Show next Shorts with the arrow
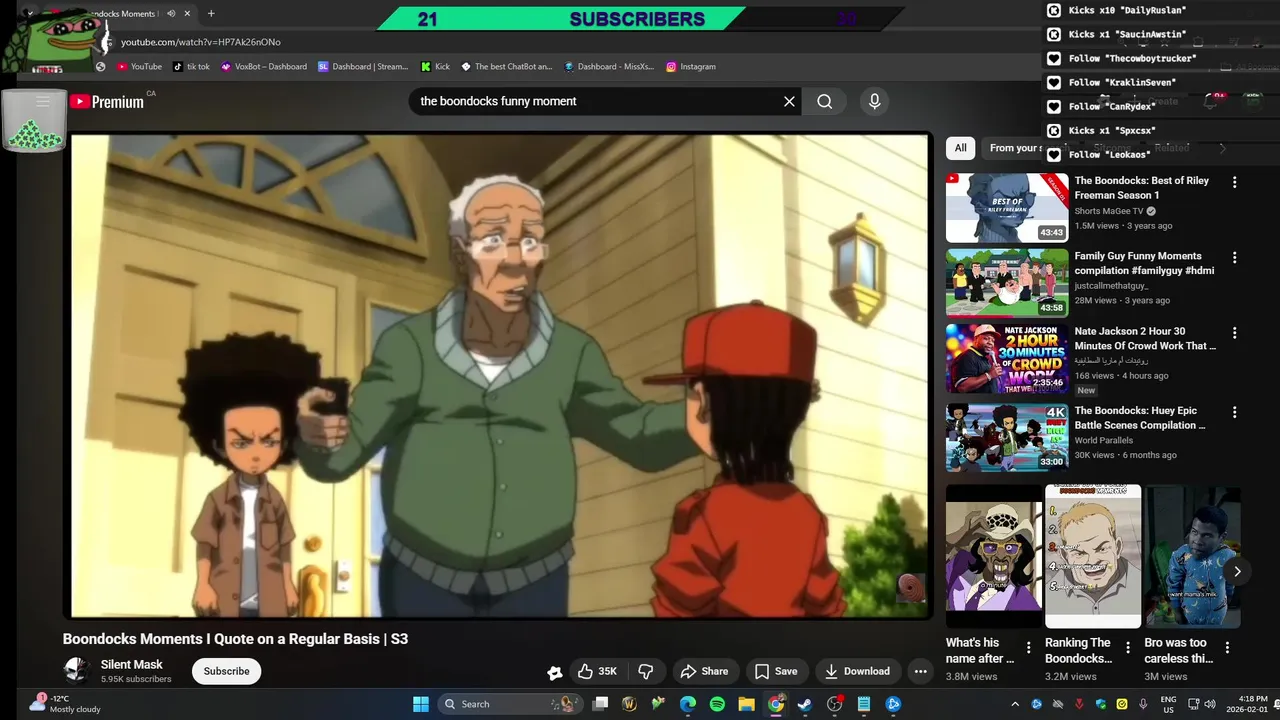Viewport: 1280px width, 720px height. [1237, 572]
